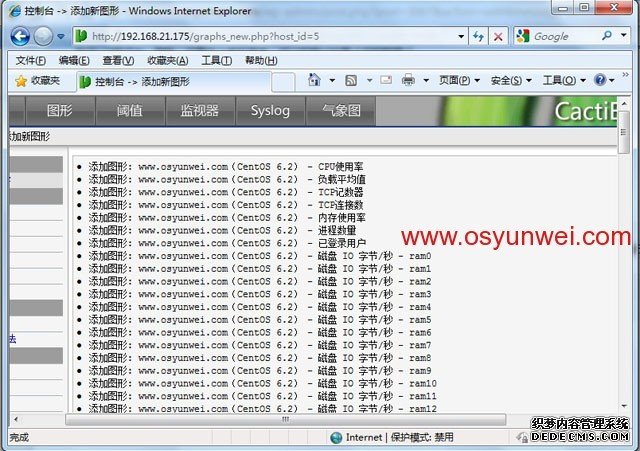Image resolution: width=640 pixels, height=451 pixels.
Task: Click the Internet Explorer title bar icon
Action: click(15, 10)
